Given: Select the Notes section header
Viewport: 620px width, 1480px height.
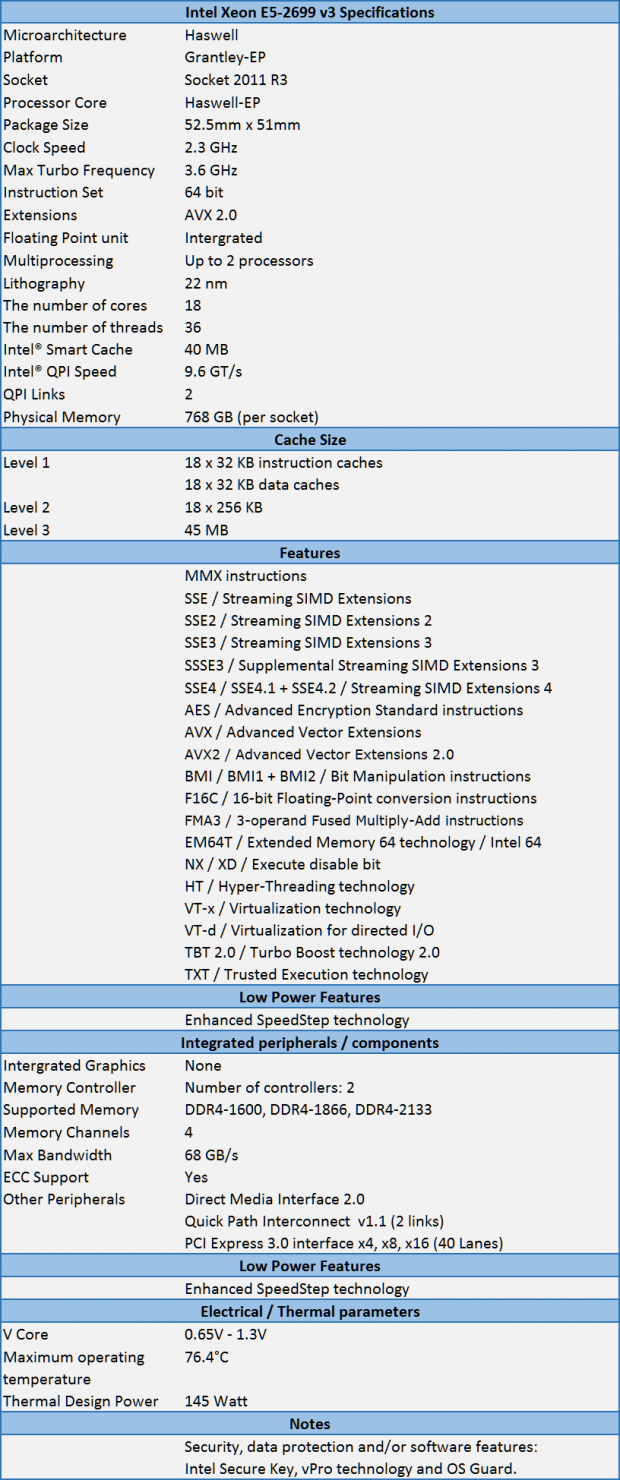Looking at the screenshot, I should pyautogui.click(x=310, y=1423).
